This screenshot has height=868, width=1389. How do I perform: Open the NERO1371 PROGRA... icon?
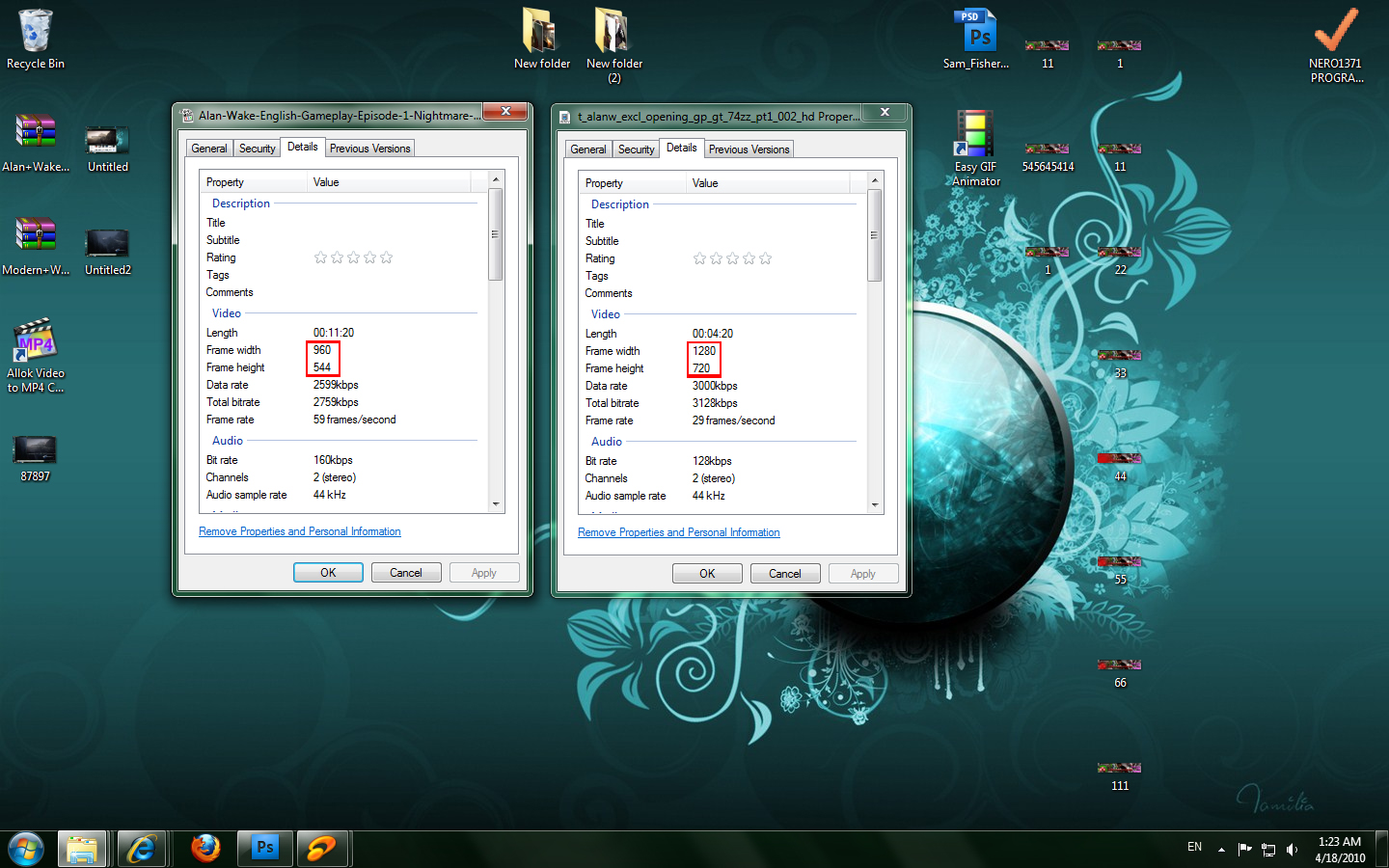coord(1336,44)
